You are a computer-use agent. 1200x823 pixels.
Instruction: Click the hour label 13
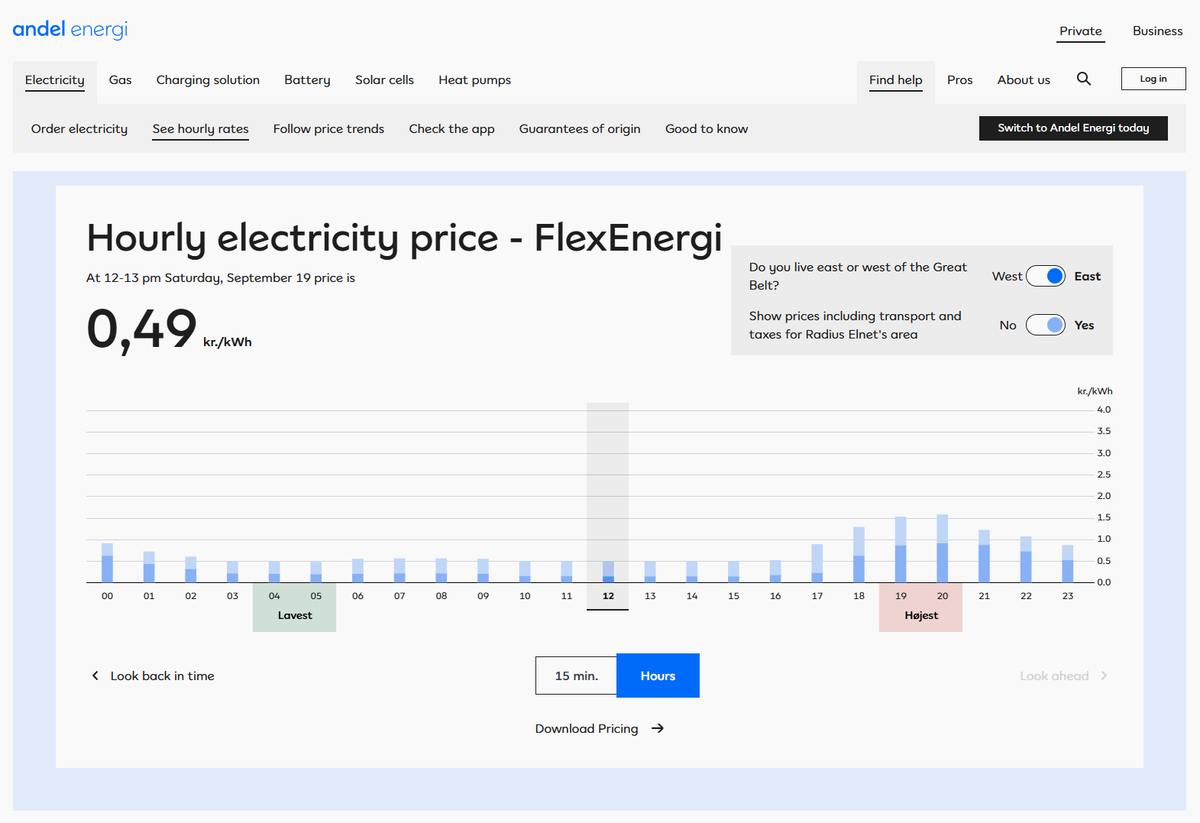coord(650,595)
